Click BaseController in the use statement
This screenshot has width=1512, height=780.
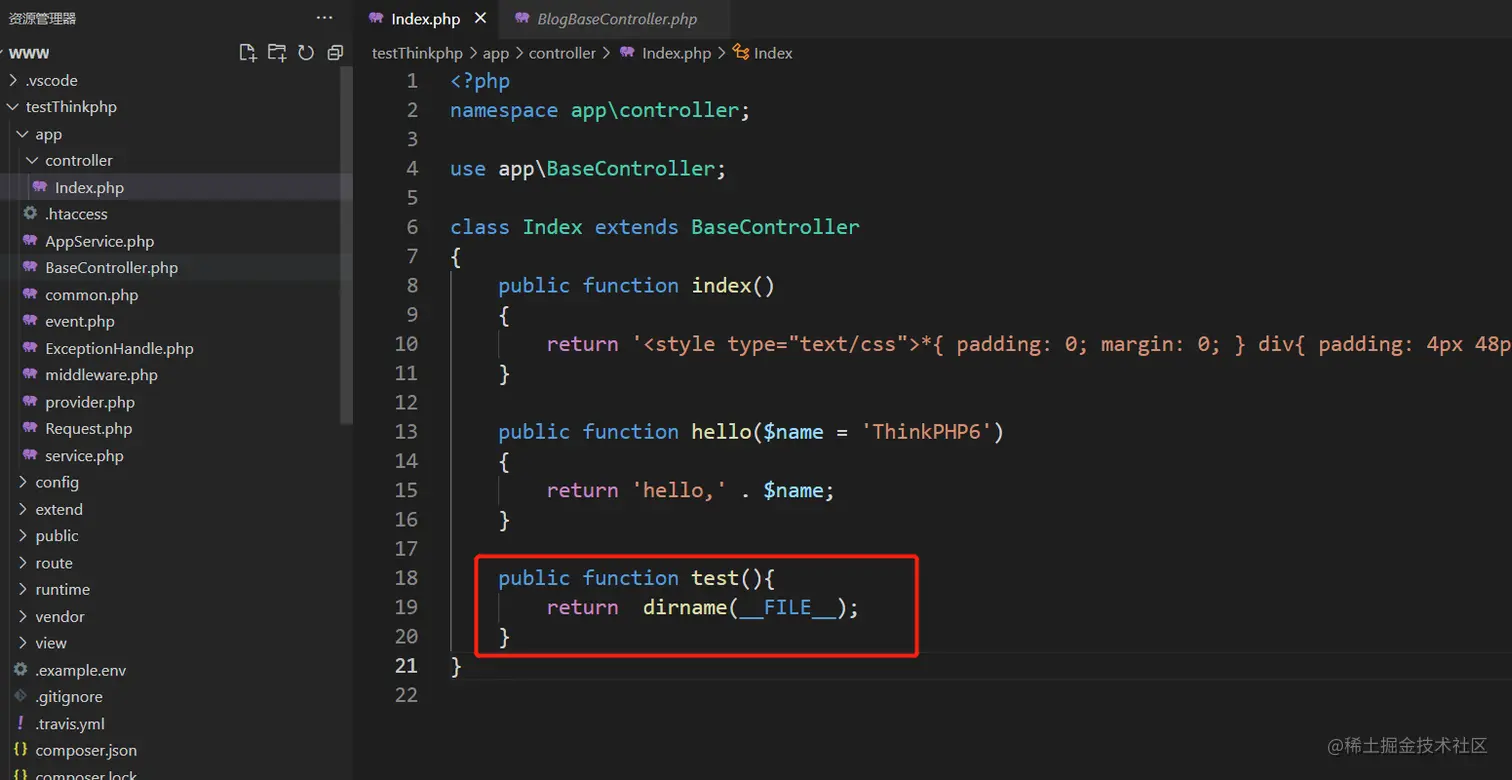pos(631,169)
